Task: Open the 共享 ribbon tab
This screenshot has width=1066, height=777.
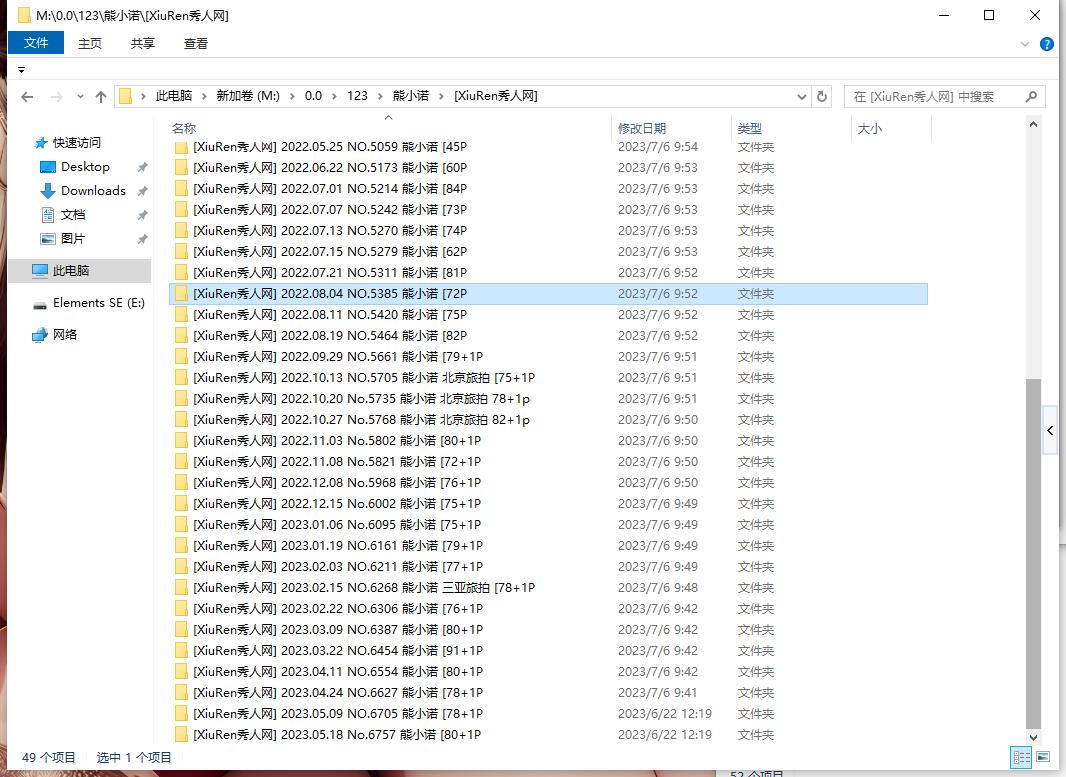Action: [143, 44]
